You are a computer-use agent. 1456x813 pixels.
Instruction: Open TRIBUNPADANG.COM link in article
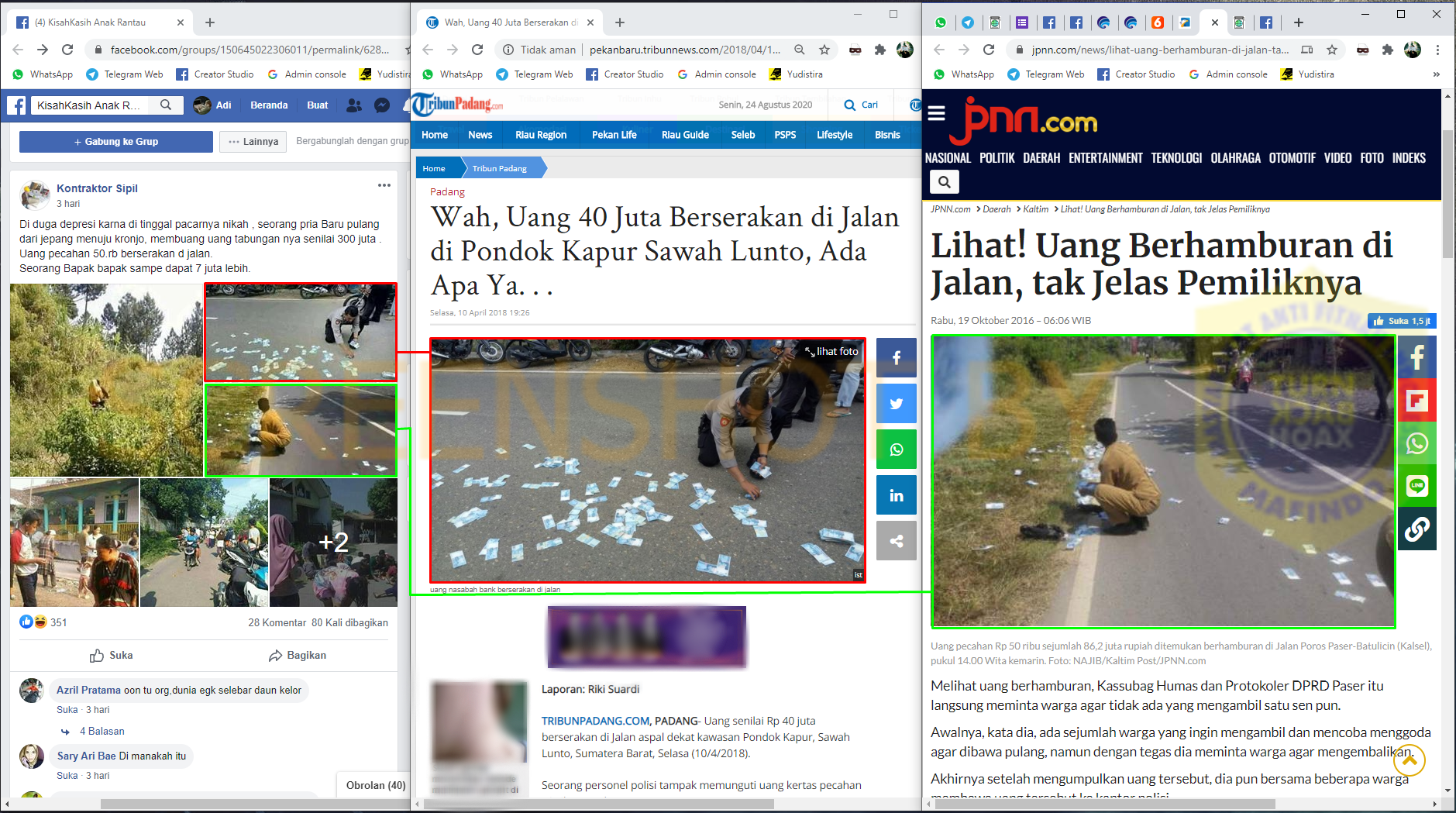point(595,721)
